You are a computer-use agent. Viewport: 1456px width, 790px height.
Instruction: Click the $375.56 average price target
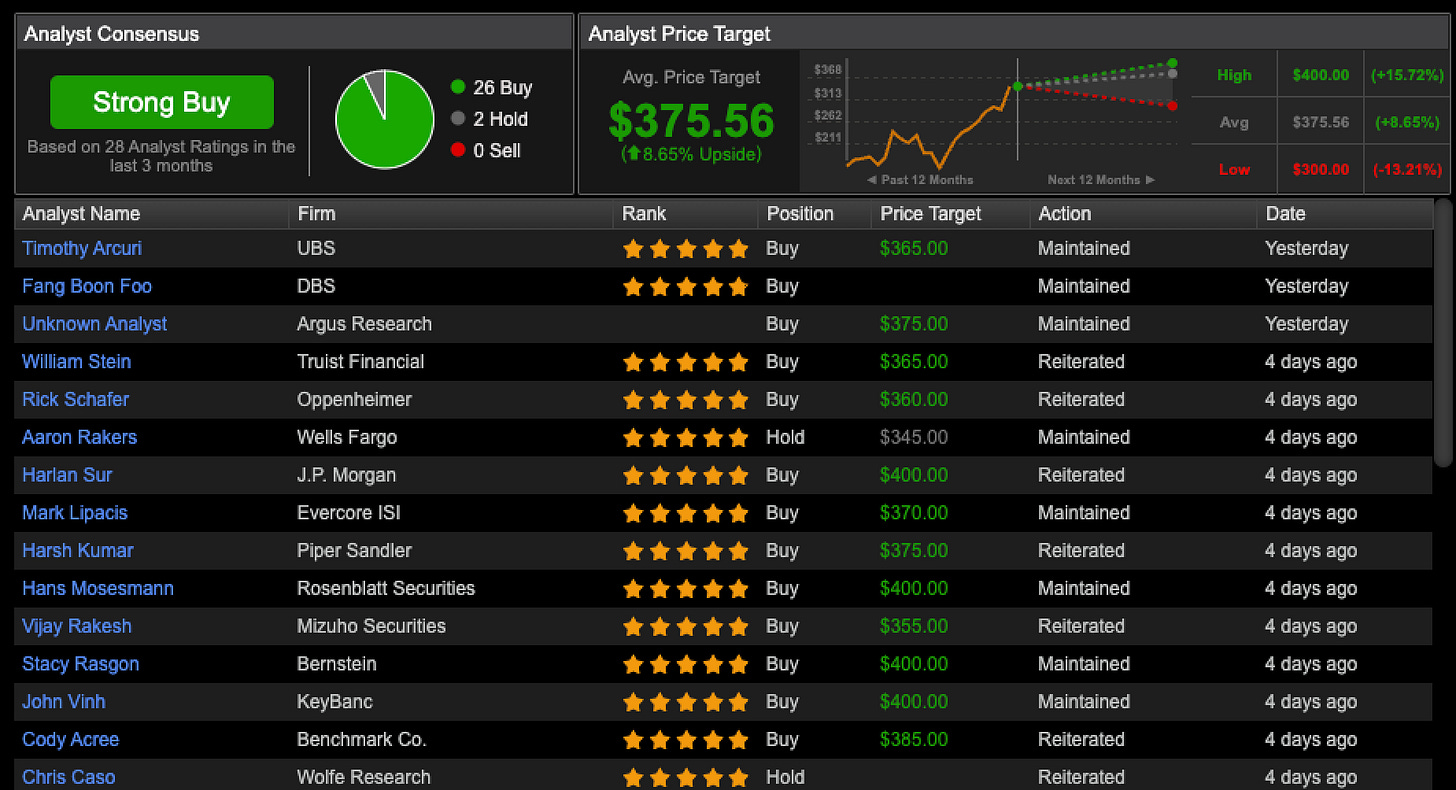click(x=691, y=121)
